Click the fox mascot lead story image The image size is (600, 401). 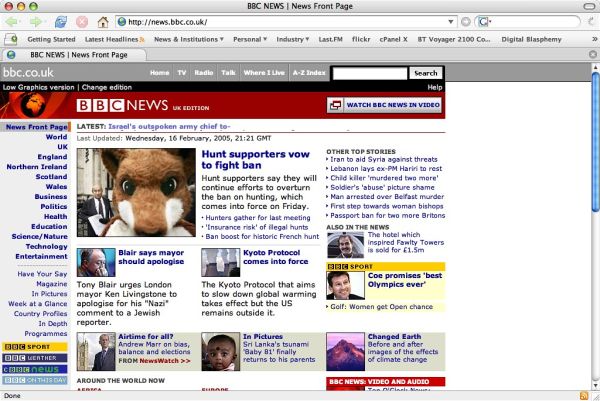pyautogui.click(x=136, y=192)
